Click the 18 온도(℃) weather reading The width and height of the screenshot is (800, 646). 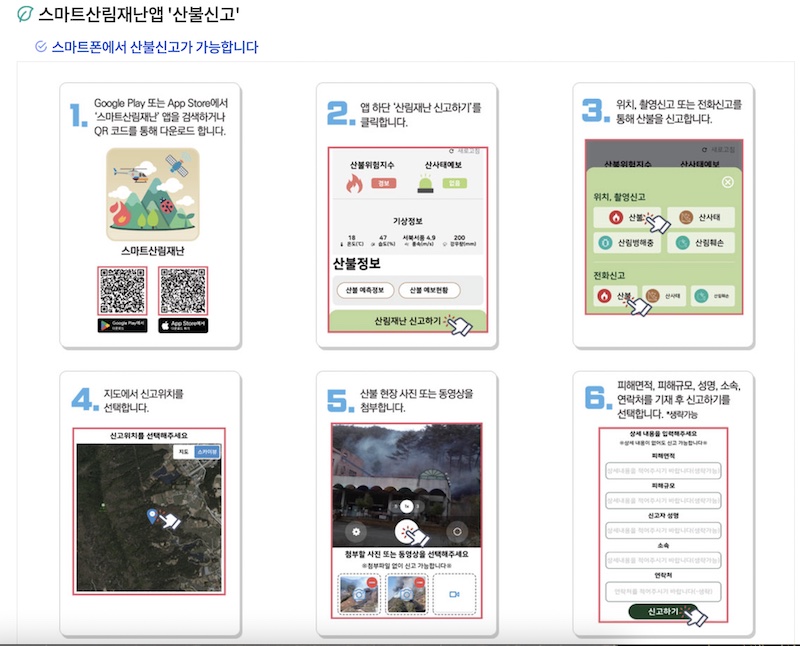pyautogui.click(x=352, y=240)
